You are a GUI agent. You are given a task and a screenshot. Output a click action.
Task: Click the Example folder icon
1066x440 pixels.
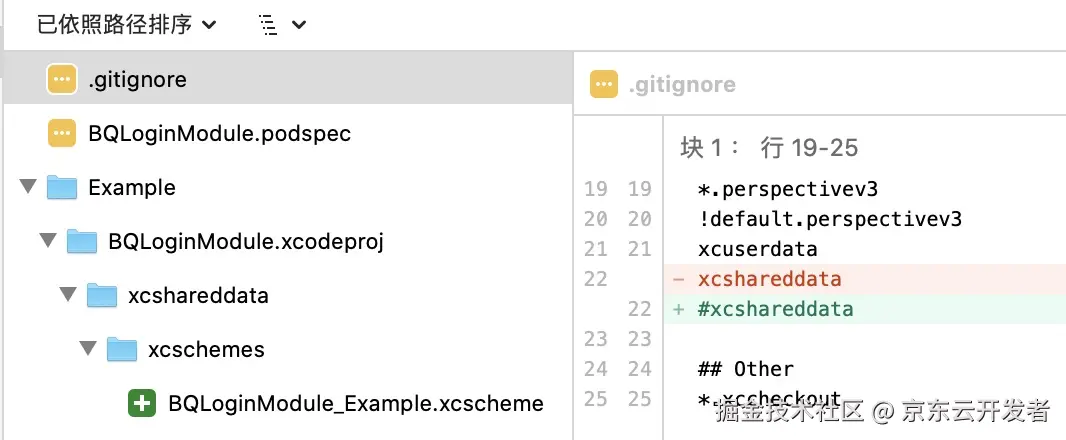pyautogui.click(x=62, y=188)
